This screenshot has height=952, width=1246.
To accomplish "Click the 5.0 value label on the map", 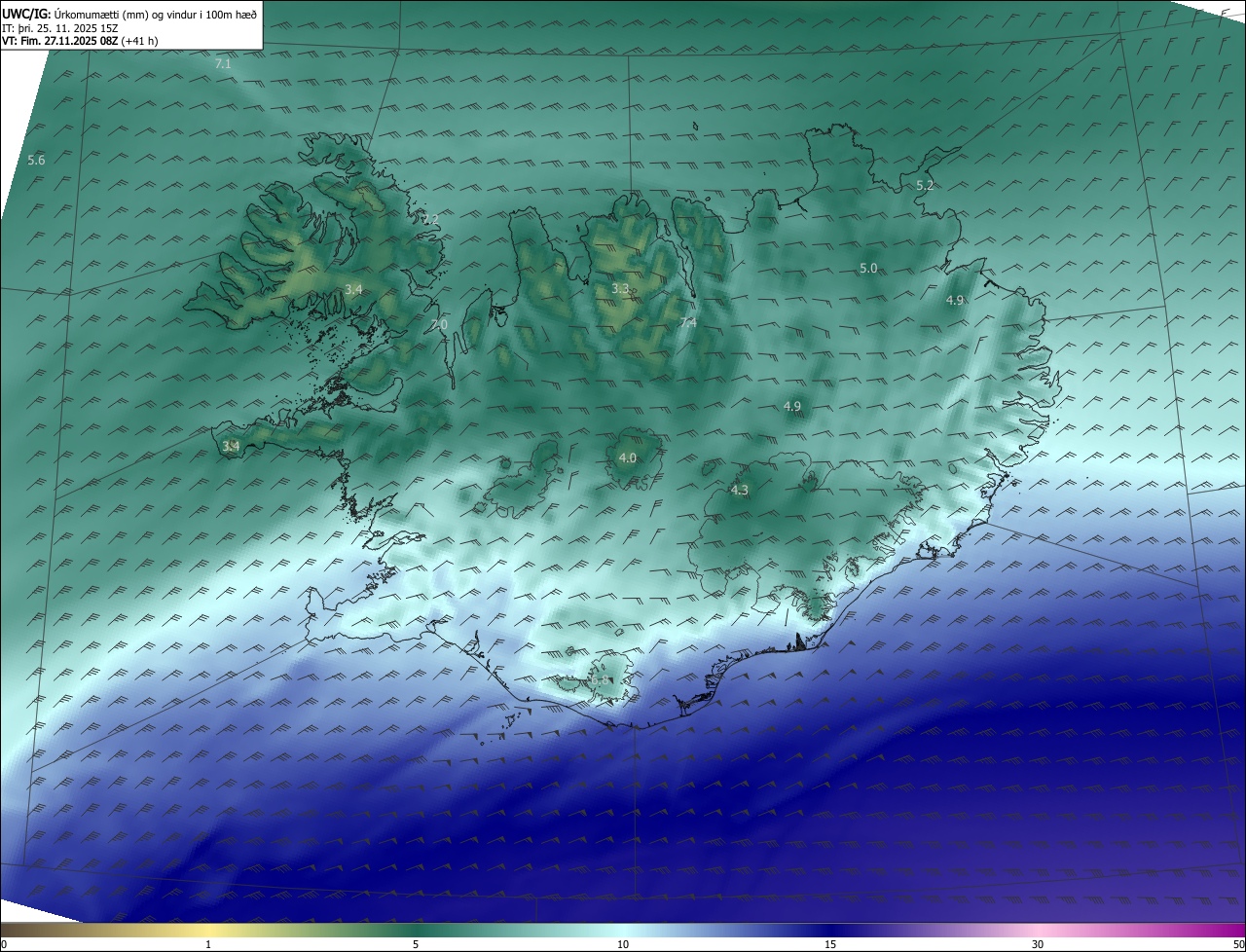I will pyautogui.click(x=868, y=268).
